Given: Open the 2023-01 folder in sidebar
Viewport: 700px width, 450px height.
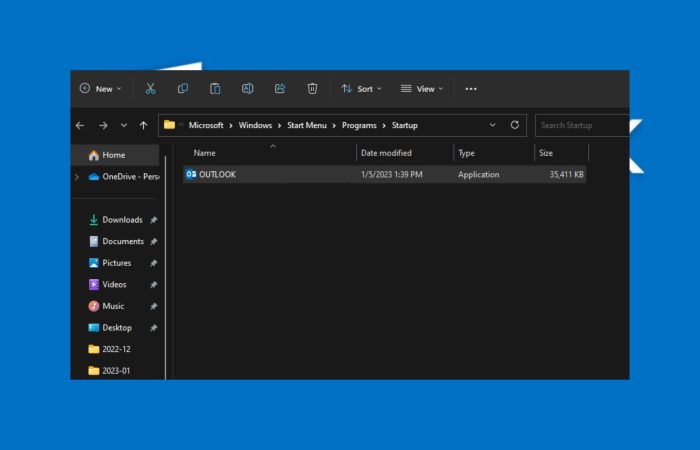Looking at the screenshot, I should (x=116, y=371).
